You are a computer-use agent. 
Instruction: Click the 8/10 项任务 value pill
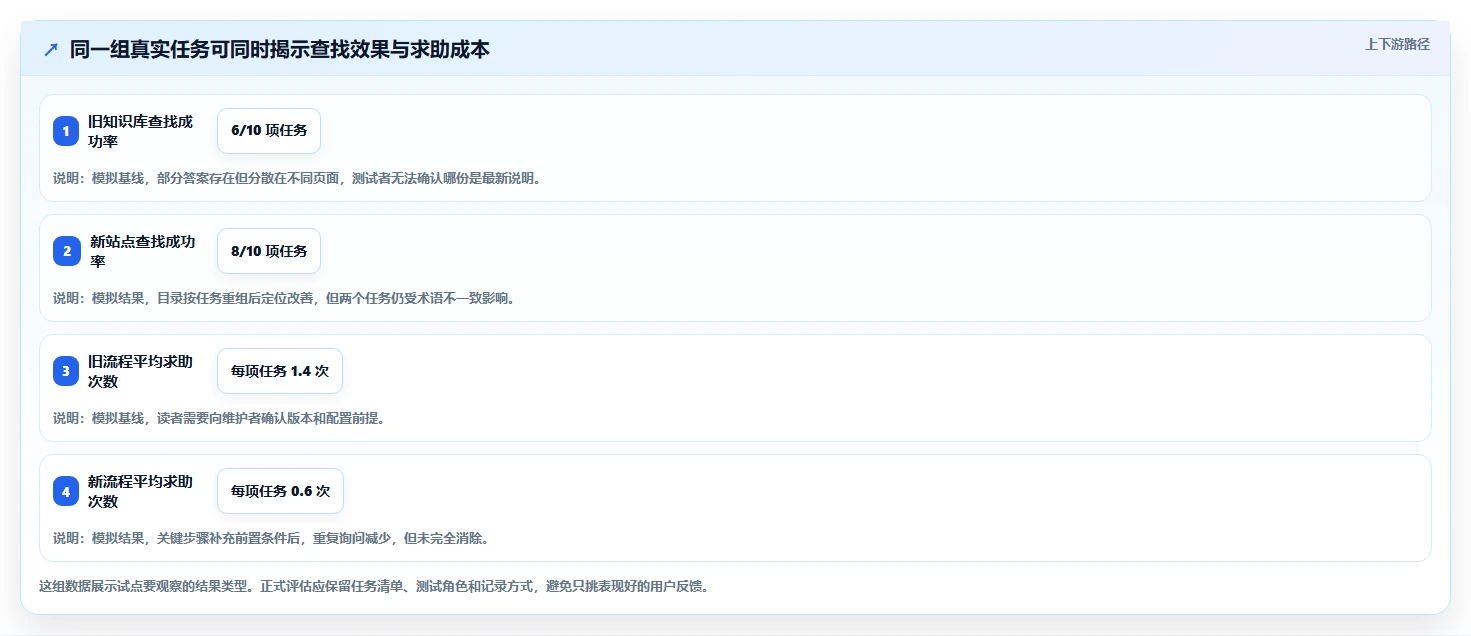(x=269, y=251)
